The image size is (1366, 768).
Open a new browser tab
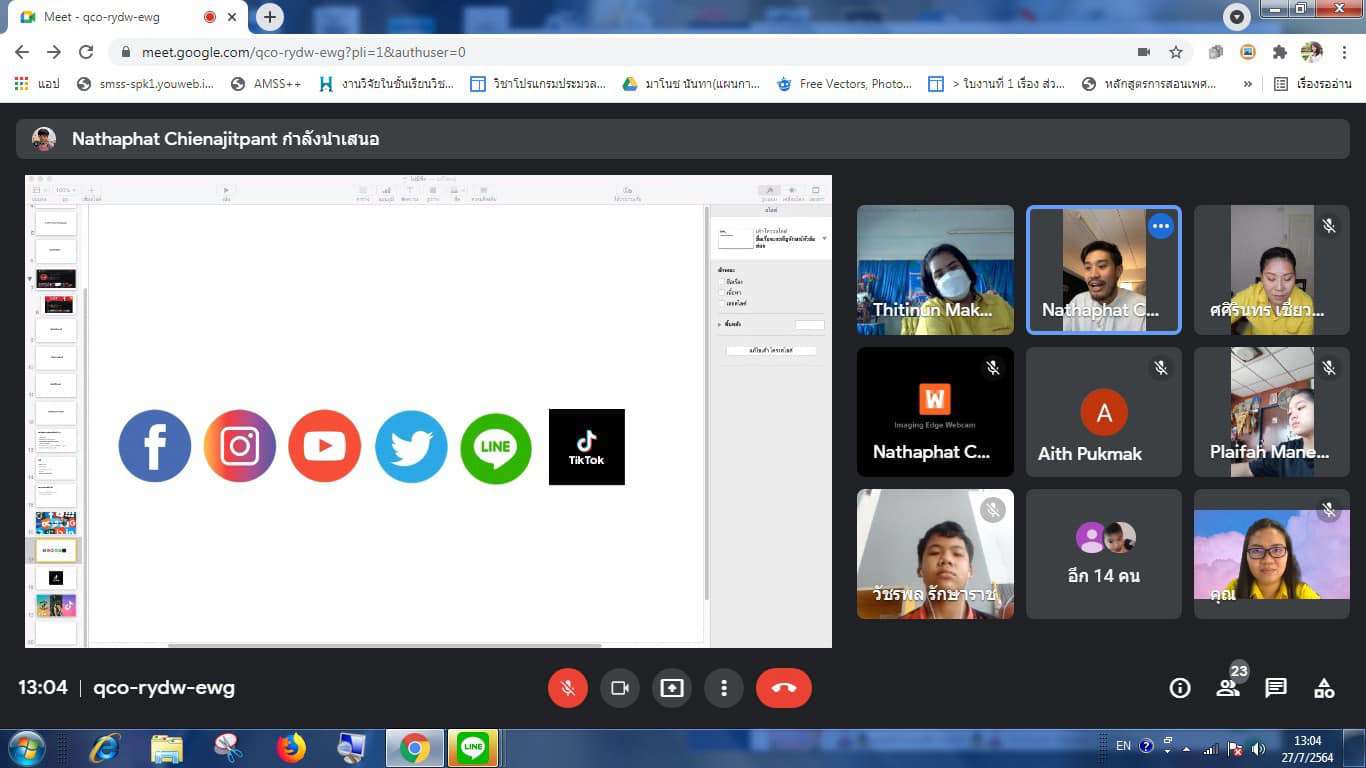coord(269,17)
